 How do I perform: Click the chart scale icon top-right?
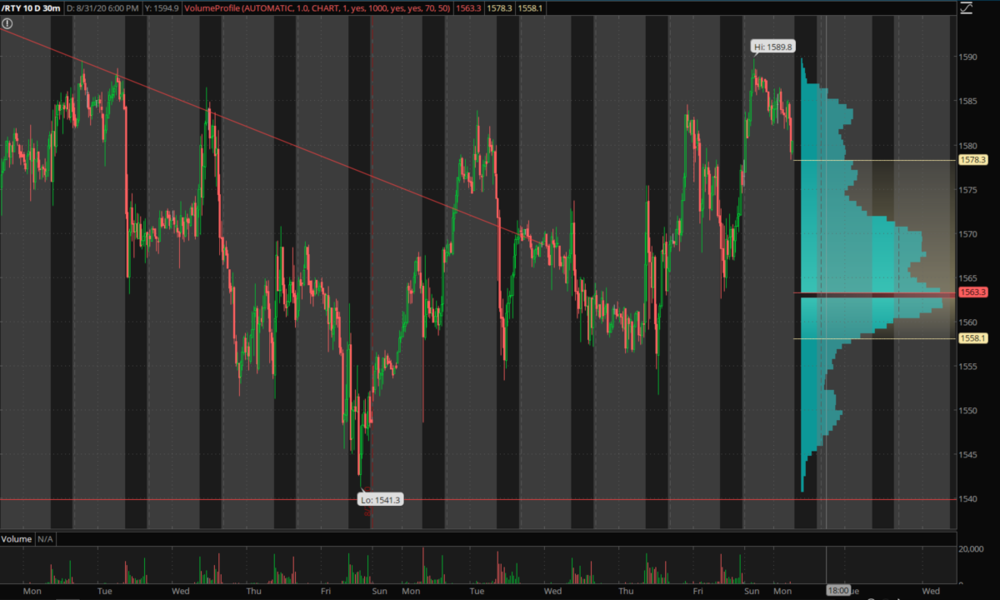965,8
